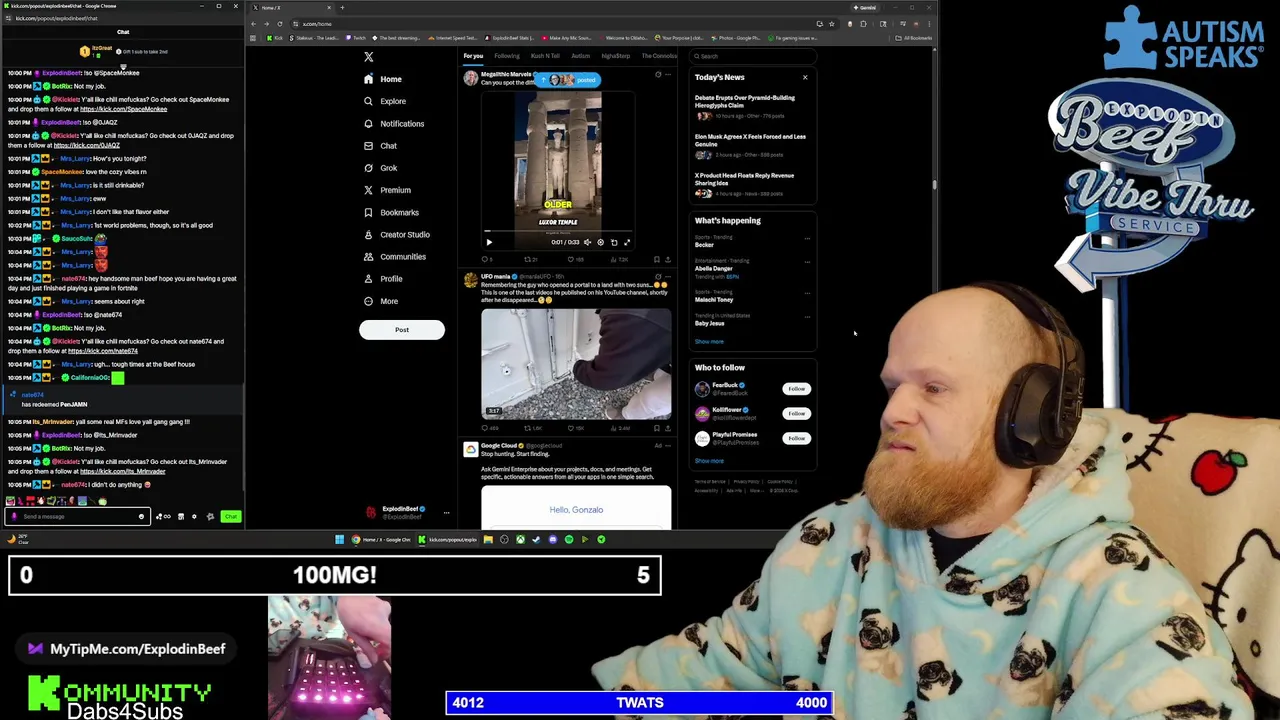Open Profile in X sidebar
Screen dimensions: 1280x720
(x=383, y=279)
